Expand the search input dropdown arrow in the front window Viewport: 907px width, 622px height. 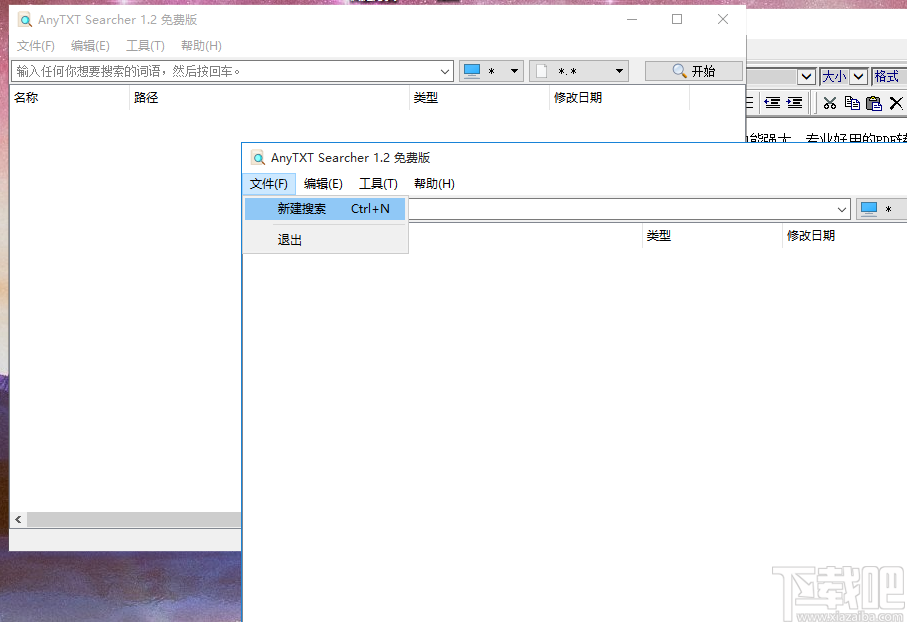click(x=842, y=209)
